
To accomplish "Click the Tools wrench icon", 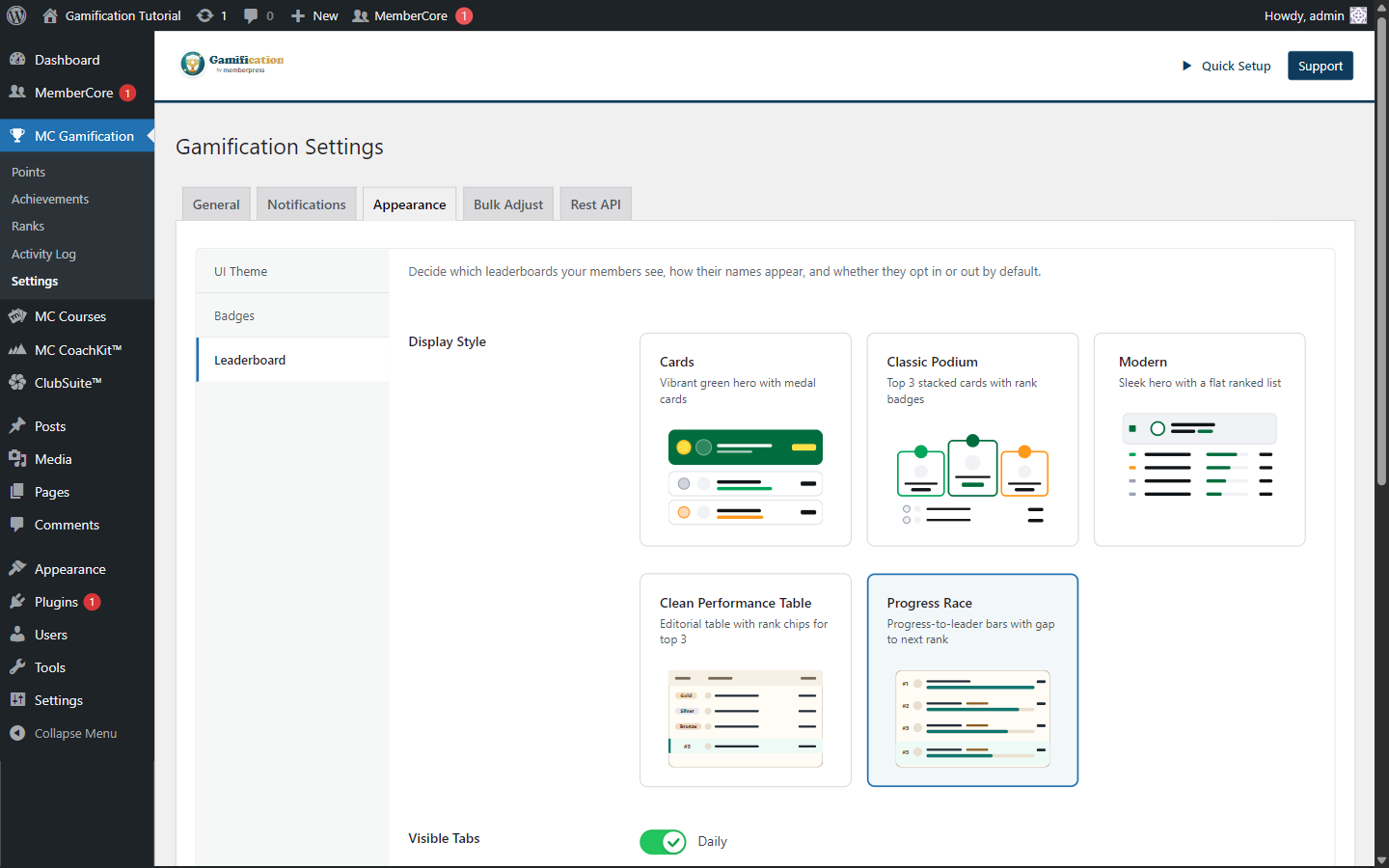I will [x=17, y=666].
